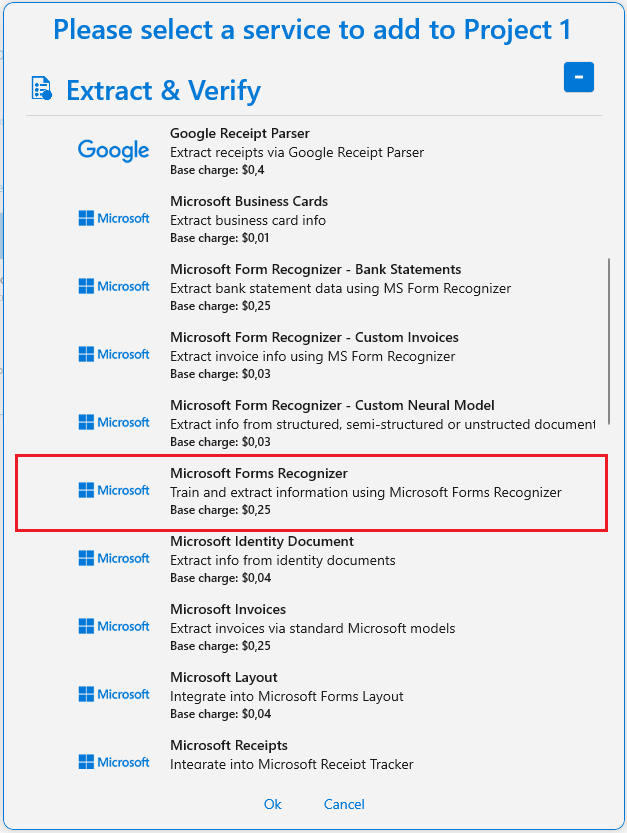The height and width of the screenshot is (833, 627).
Task: Click 'Integrate into Microsoft Forms Layout' text
Action: pos(287,696)
